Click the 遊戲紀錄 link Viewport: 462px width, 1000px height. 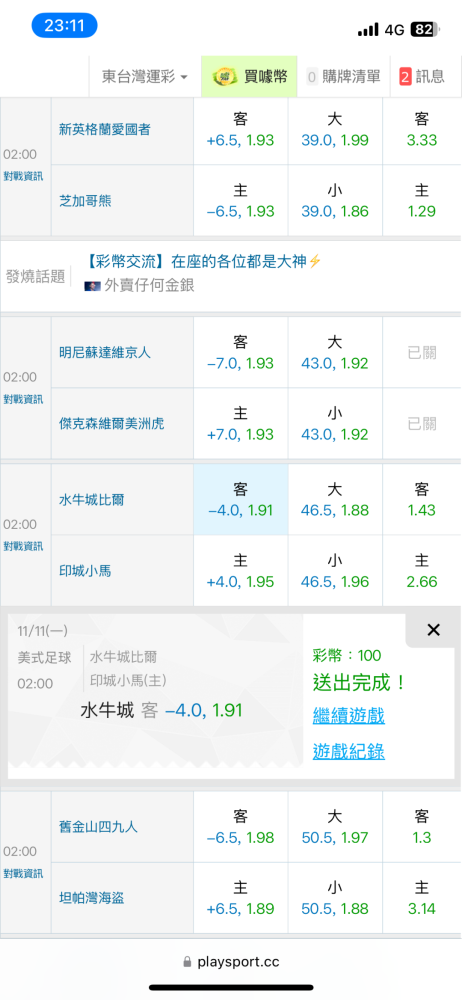pyautogui.click(x=348, y=752)
